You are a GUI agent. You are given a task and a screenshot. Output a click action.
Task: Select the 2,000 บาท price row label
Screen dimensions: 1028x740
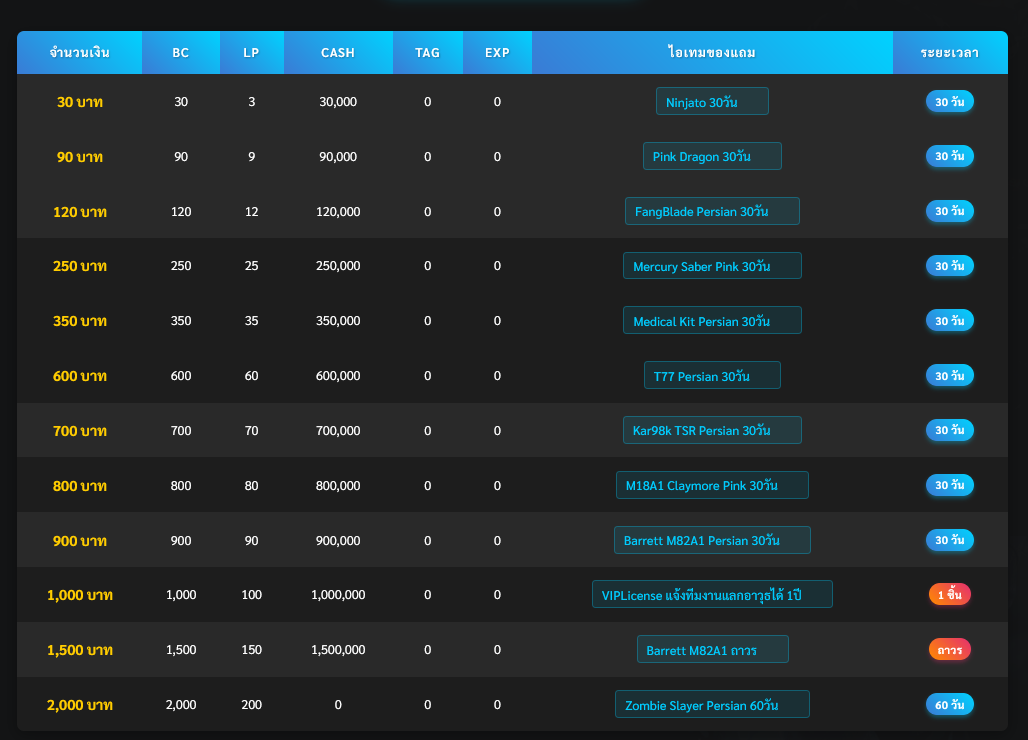80,705
